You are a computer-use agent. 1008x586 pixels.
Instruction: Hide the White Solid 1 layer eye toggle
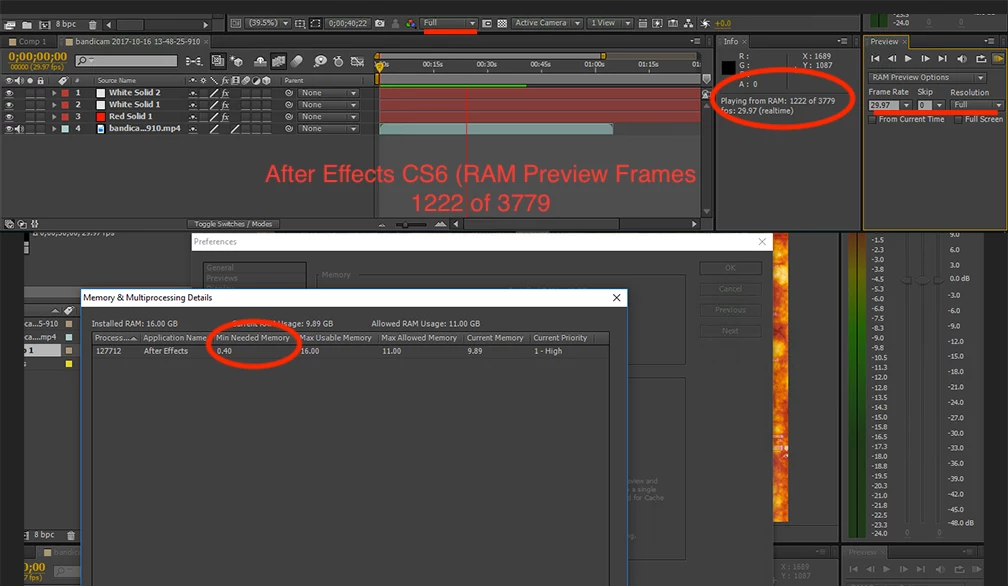tap(9, 105)
